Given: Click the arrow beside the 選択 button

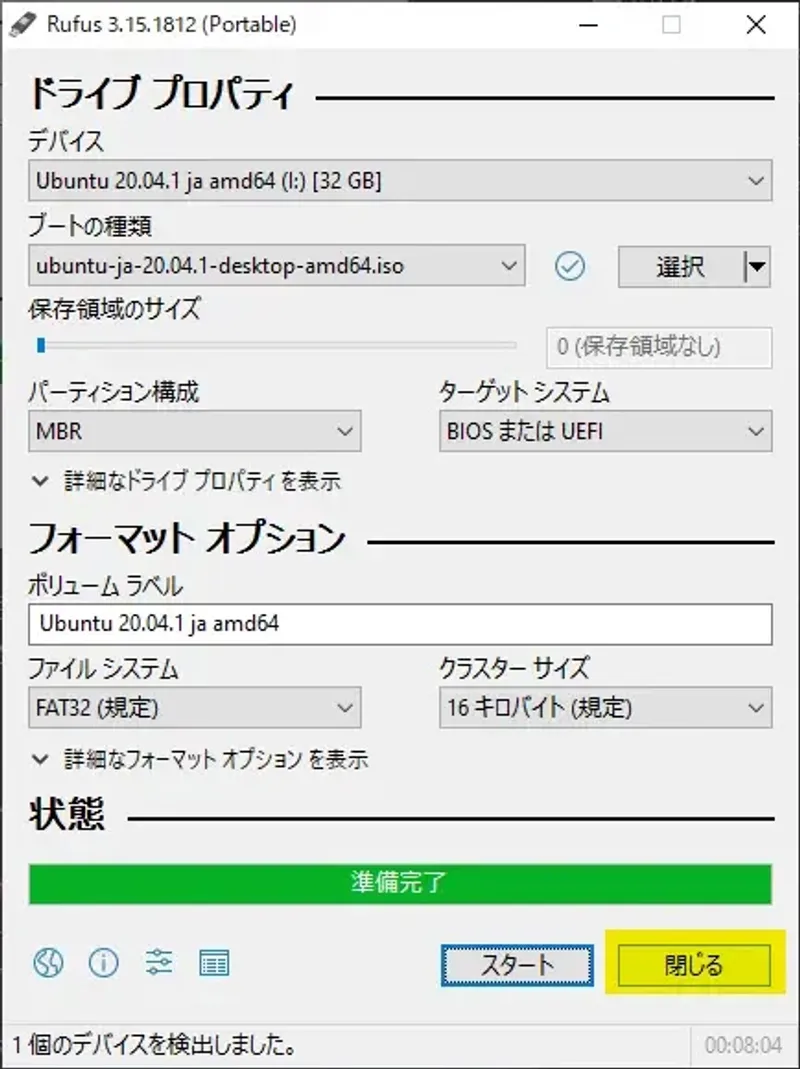Looking at the screenshot, I should (757, 267).
